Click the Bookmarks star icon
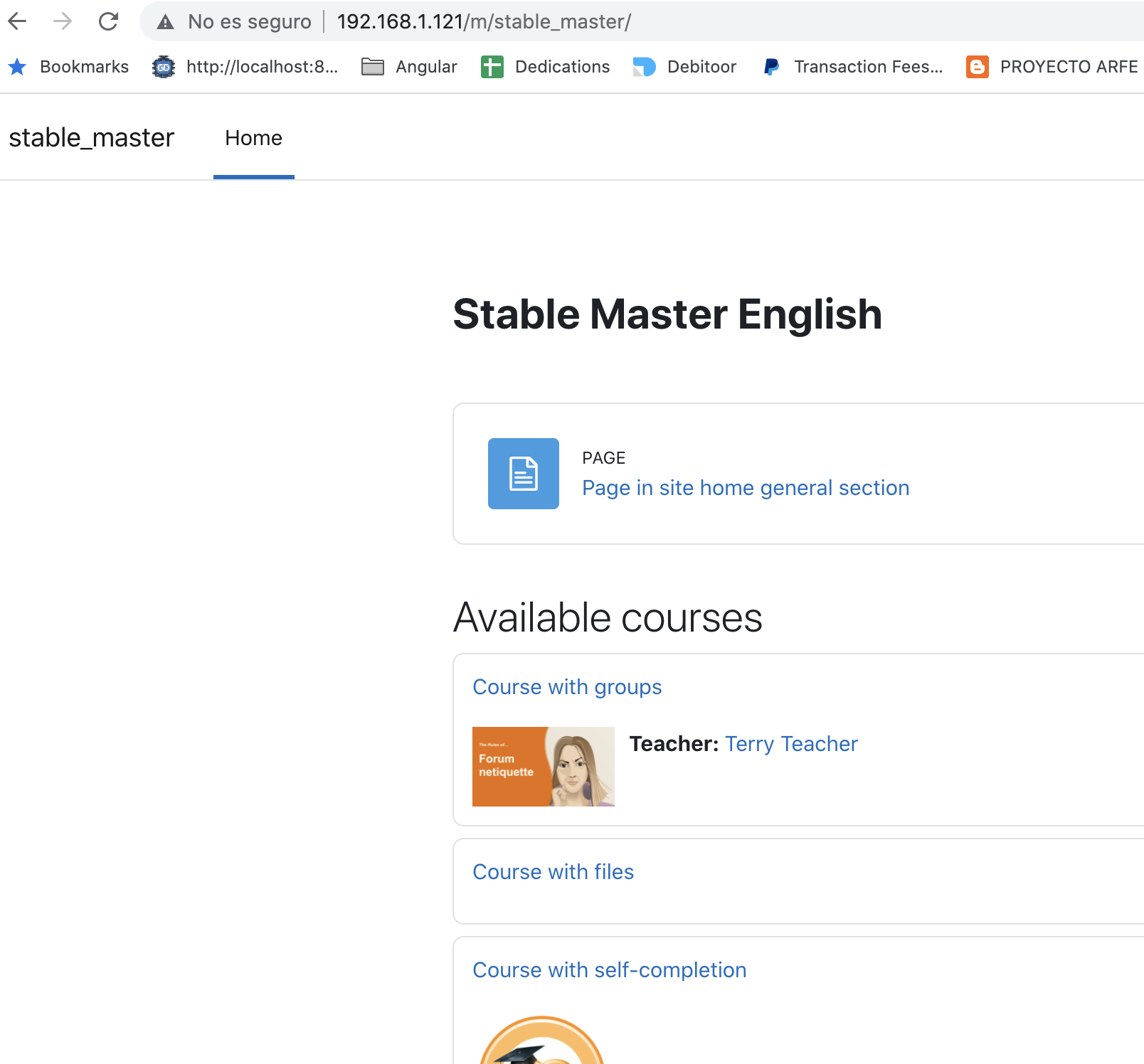Image resolution: width=1144 pixels, height=1064 pixels. 17,67
